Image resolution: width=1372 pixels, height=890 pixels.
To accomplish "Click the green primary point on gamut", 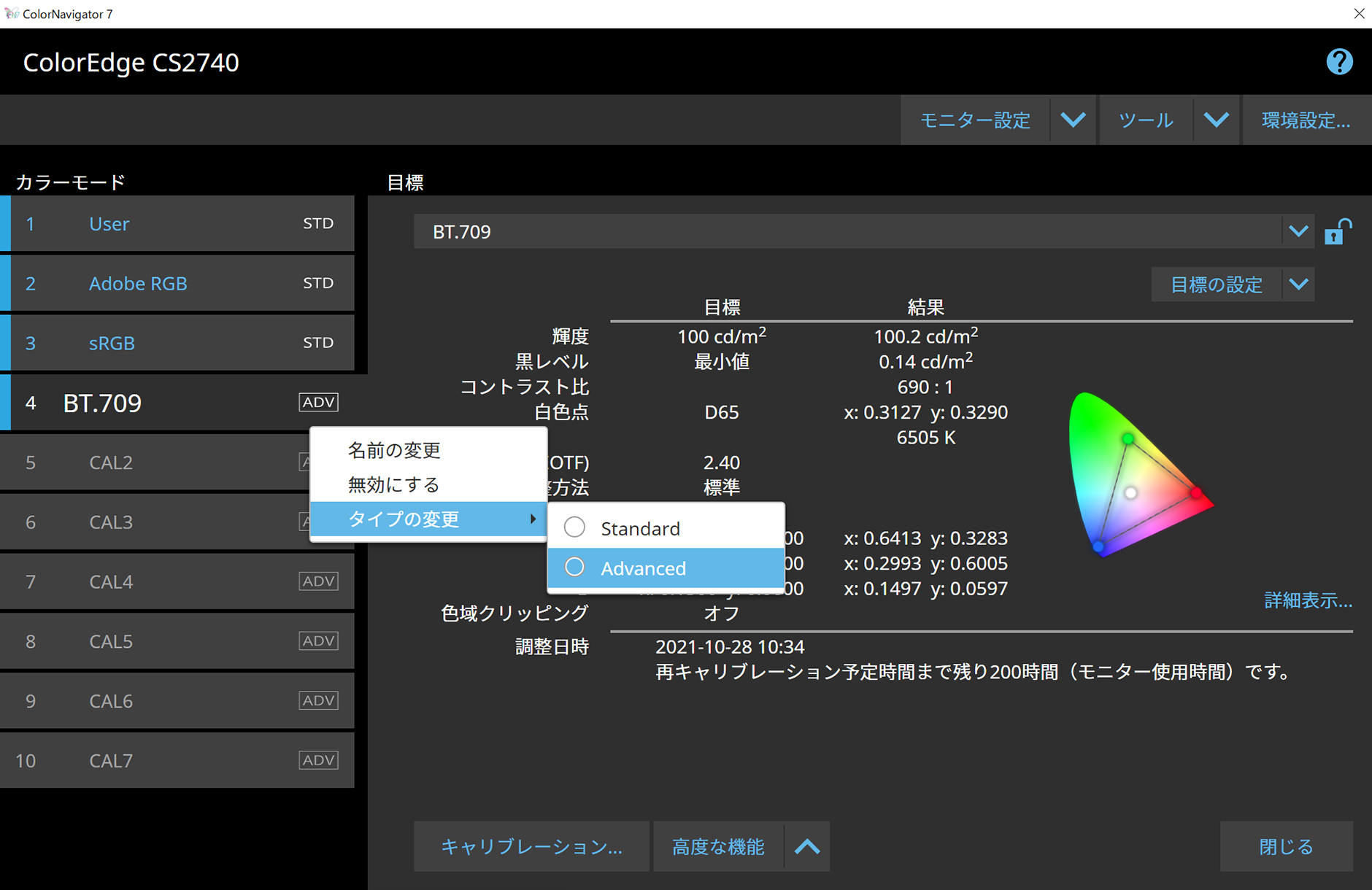I will [1128, 438].
